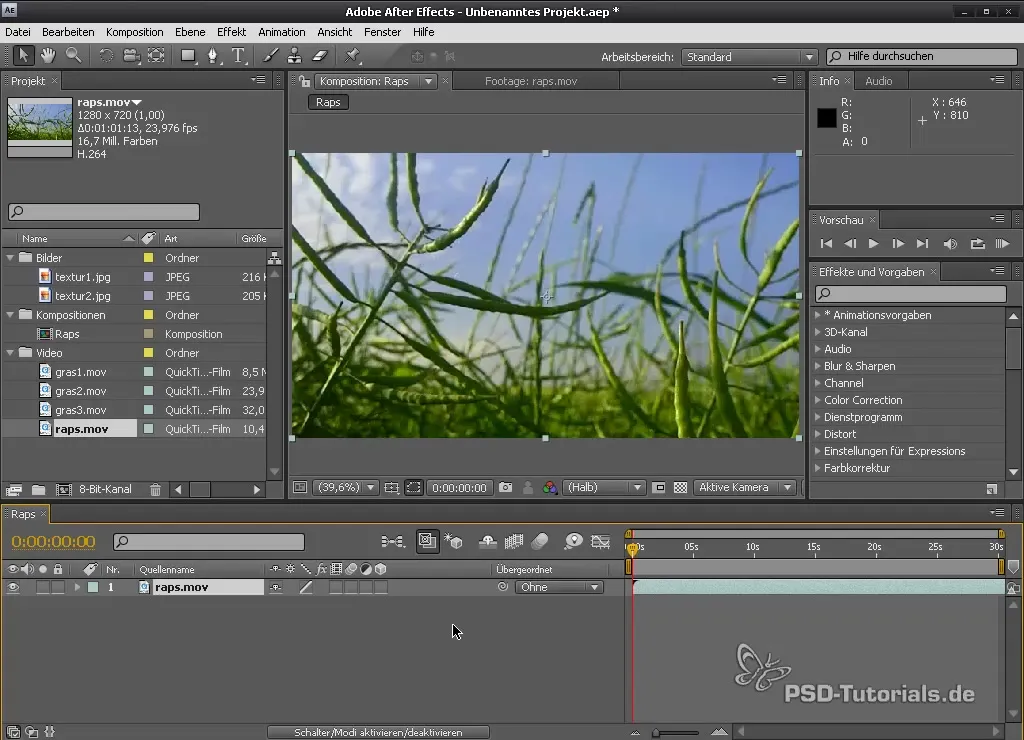The width and height of the screenshot is (1024, 740).
Task: Open the show channel color icon
Action: click(x=550, y=487)
